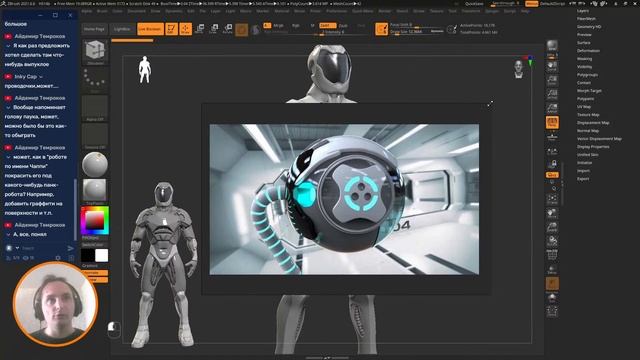
Task: Toggle the Edit mode button
Action: click(171, 29)
